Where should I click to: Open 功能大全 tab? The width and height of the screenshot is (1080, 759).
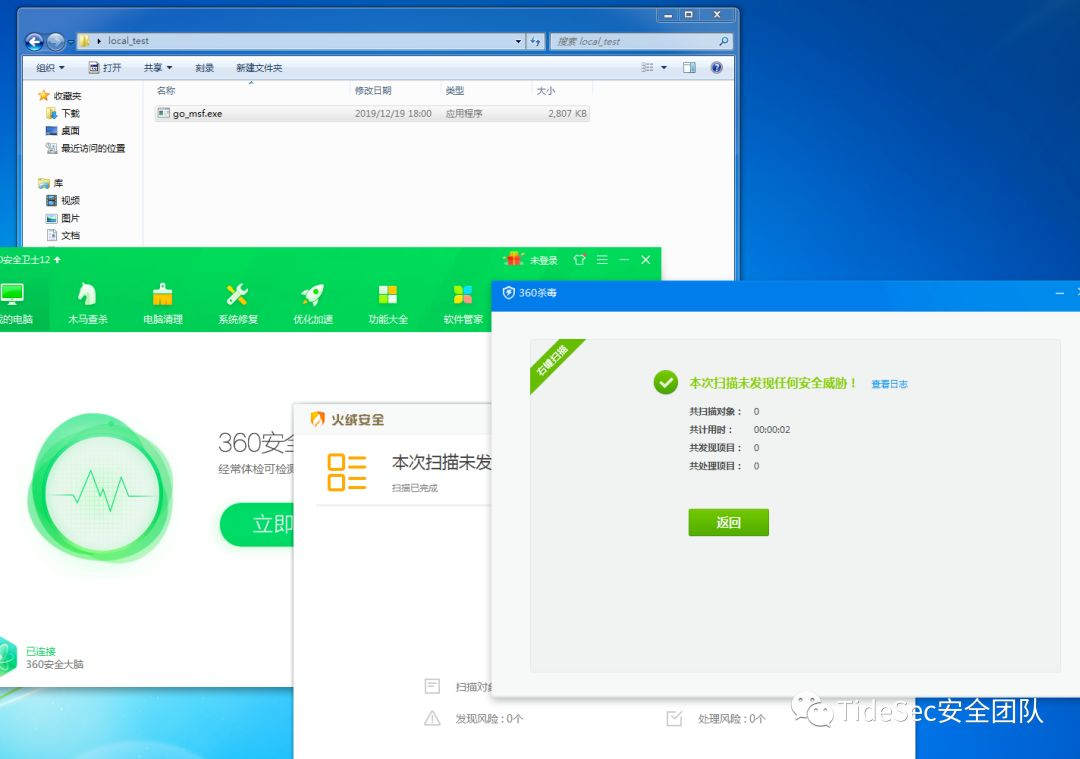tap(388, 304)
